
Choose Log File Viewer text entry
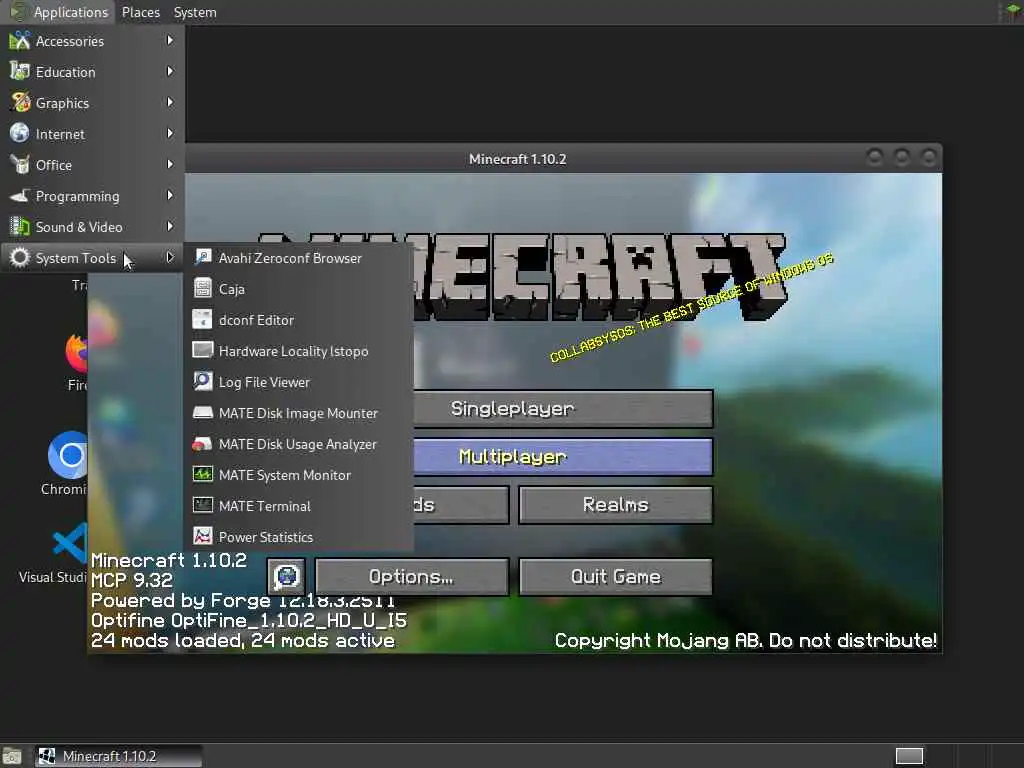click(x=264, y=382)
